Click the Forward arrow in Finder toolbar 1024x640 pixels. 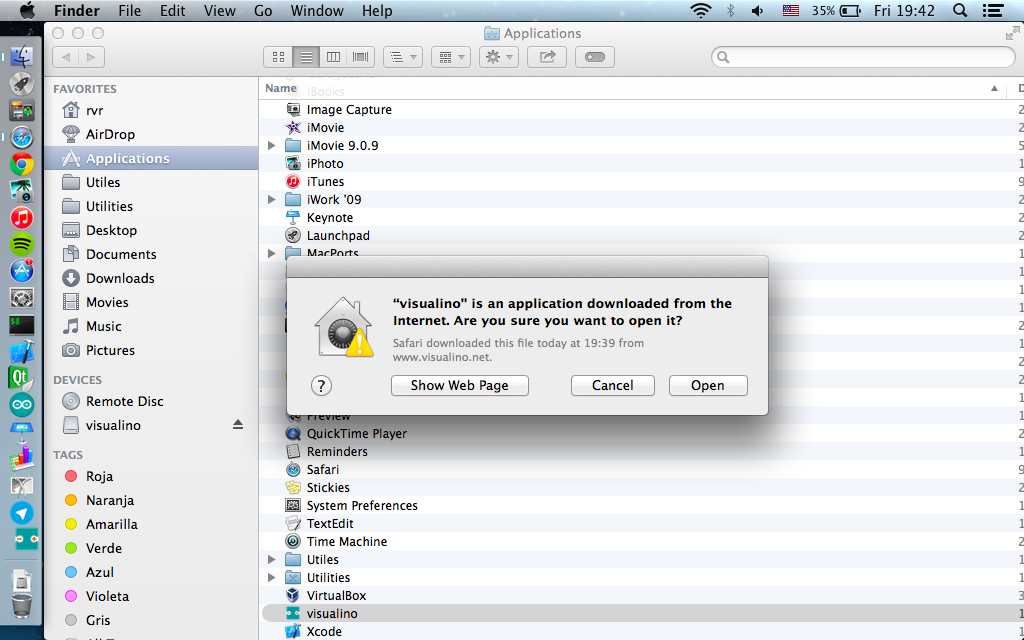coord(91,57)
